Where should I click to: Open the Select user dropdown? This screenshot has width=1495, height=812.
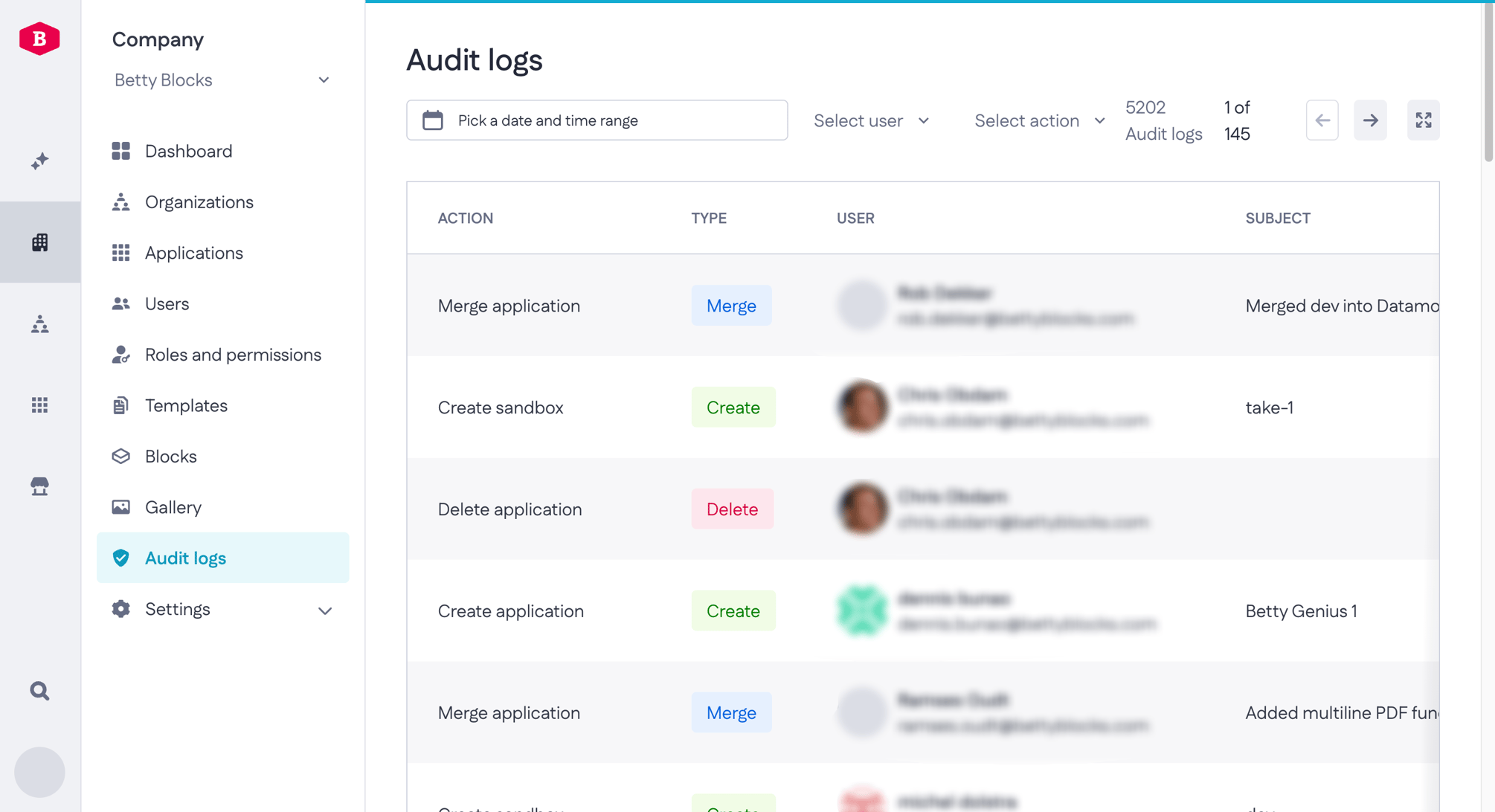[871, 120]
